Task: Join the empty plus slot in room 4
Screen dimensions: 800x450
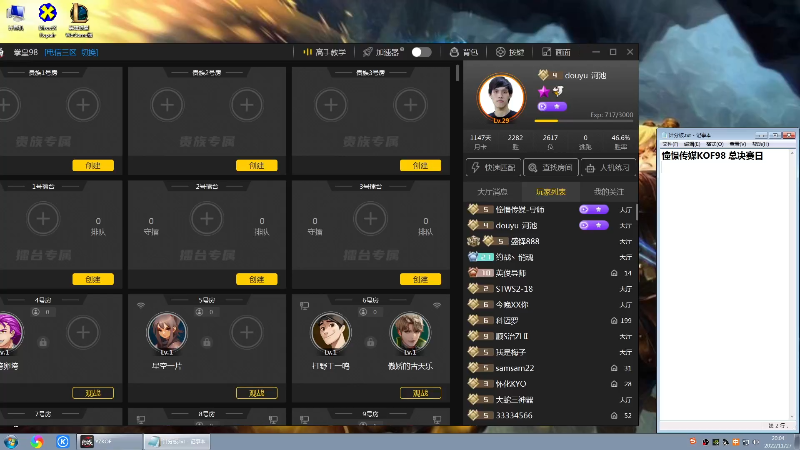Action: pyautogui.click(x=83, y=333)
